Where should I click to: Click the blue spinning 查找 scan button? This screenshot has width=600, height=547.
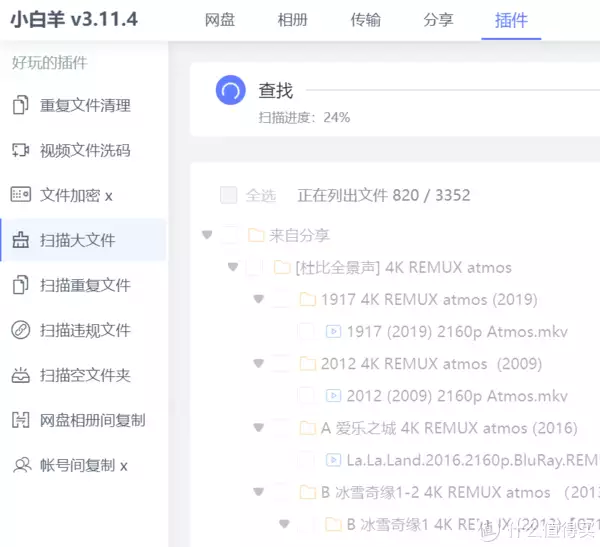point(231,90)
